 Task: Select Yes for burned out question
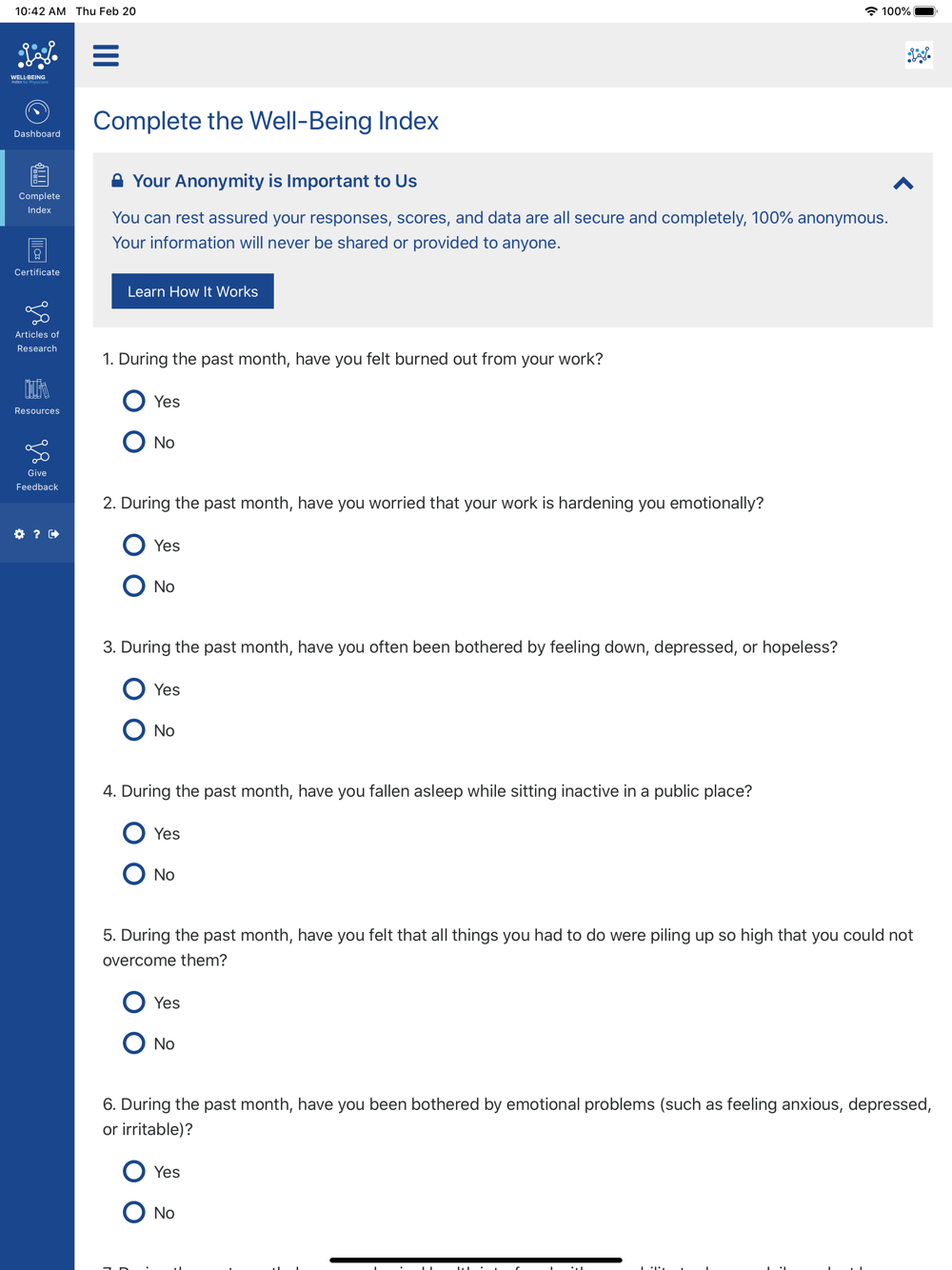click(x=134, y=401)
